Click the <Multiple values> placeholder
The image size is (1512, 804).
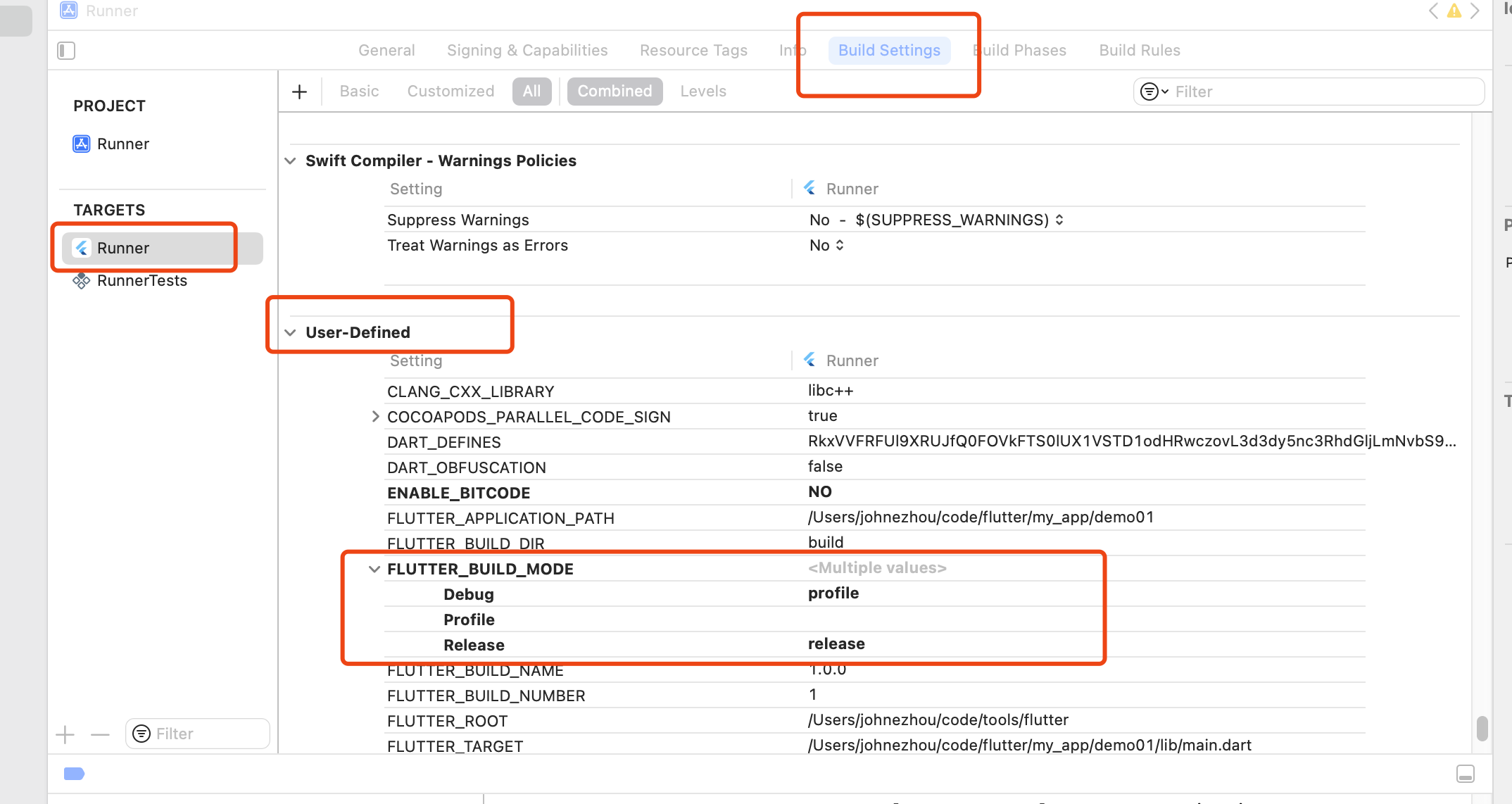pyautogui.click(x=877, y=567)
